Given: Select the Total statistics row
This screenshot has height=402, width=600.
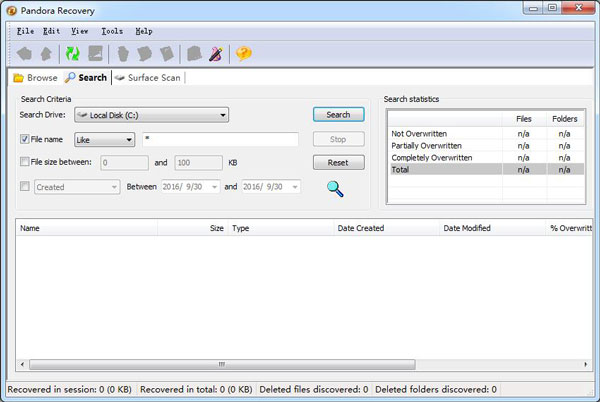Looking at the screenshot, I should coord(486,169).
